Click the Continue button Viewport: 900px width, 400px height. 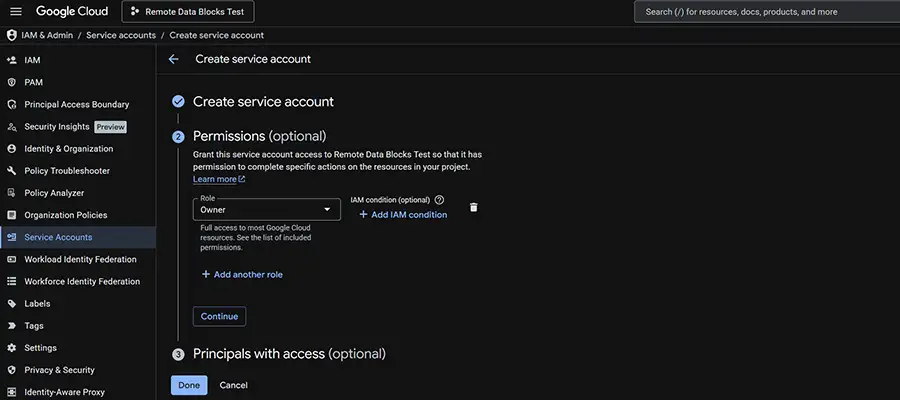[219, 316]
